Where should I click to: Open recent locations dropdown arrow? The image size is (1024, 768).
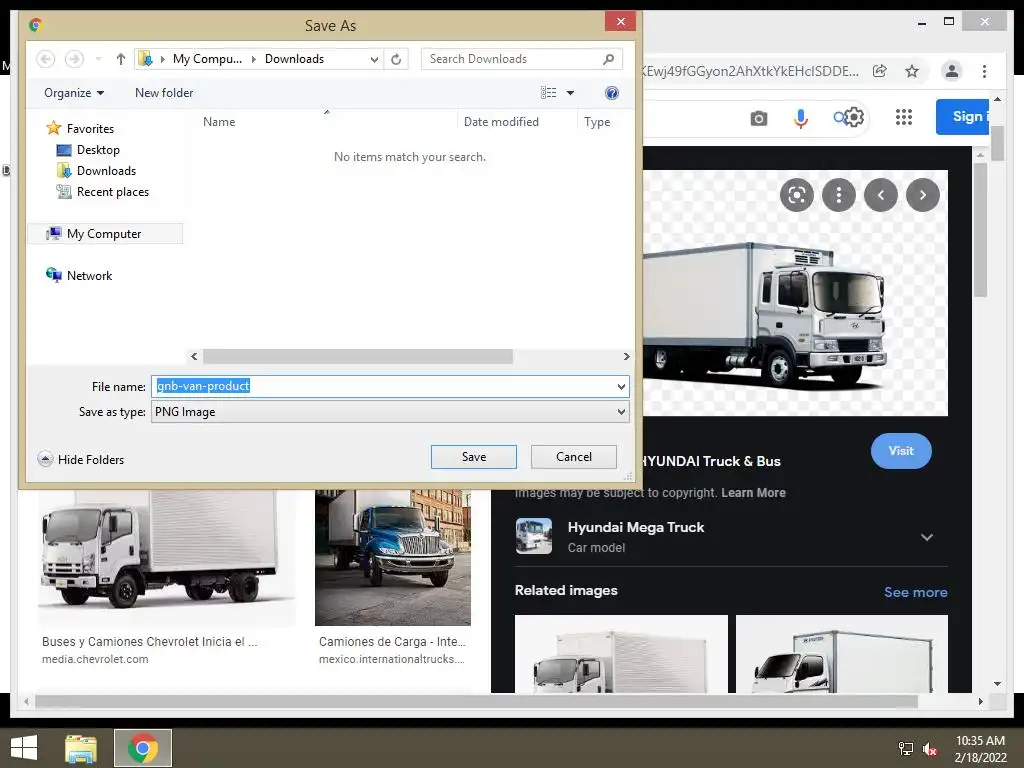point(99,59)
